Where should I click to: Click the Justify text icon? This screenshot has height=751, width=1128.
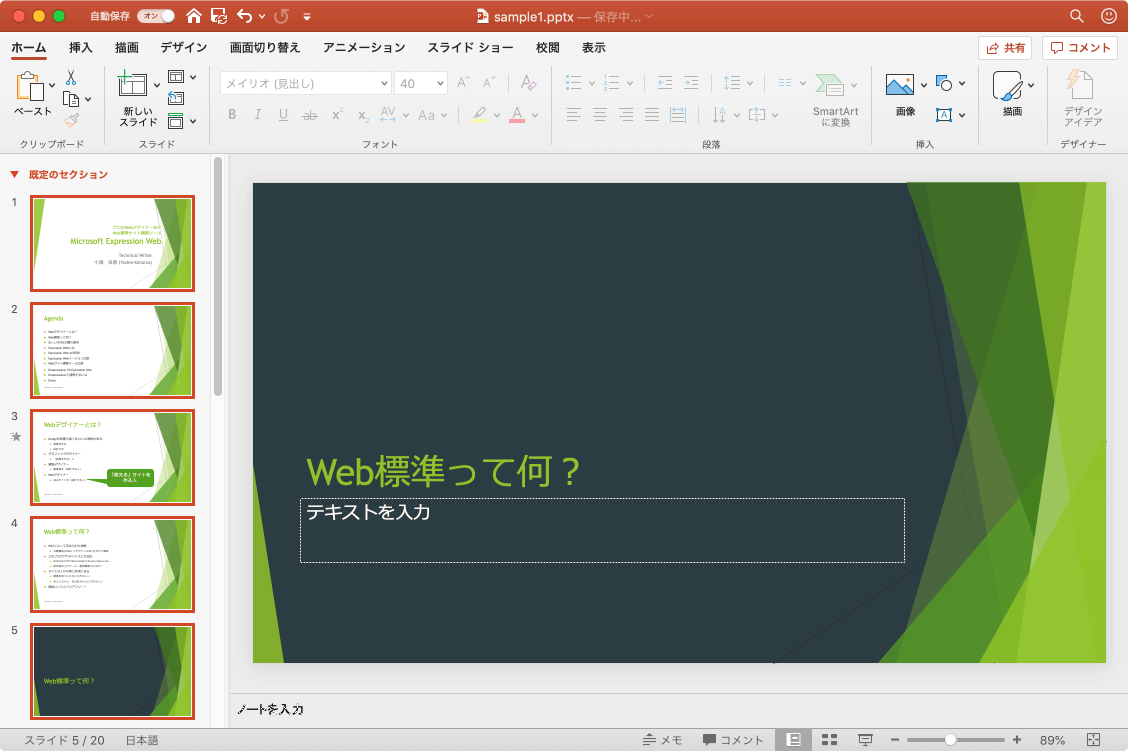652,114
